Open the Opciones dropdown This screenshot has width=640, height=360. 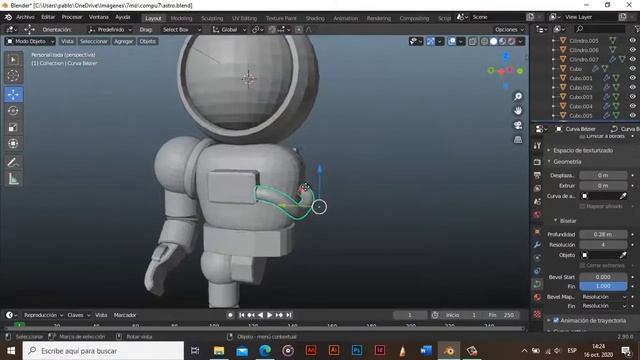pos(509,29)
